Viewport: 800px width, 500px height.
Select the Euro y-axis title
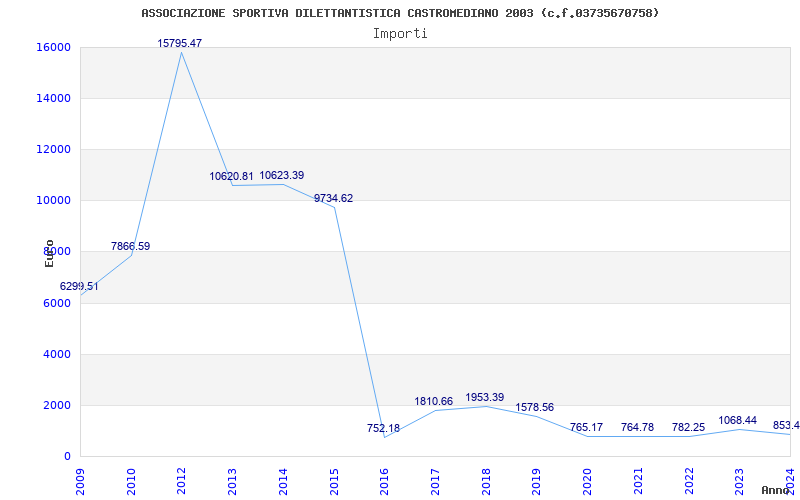point(49,254)
